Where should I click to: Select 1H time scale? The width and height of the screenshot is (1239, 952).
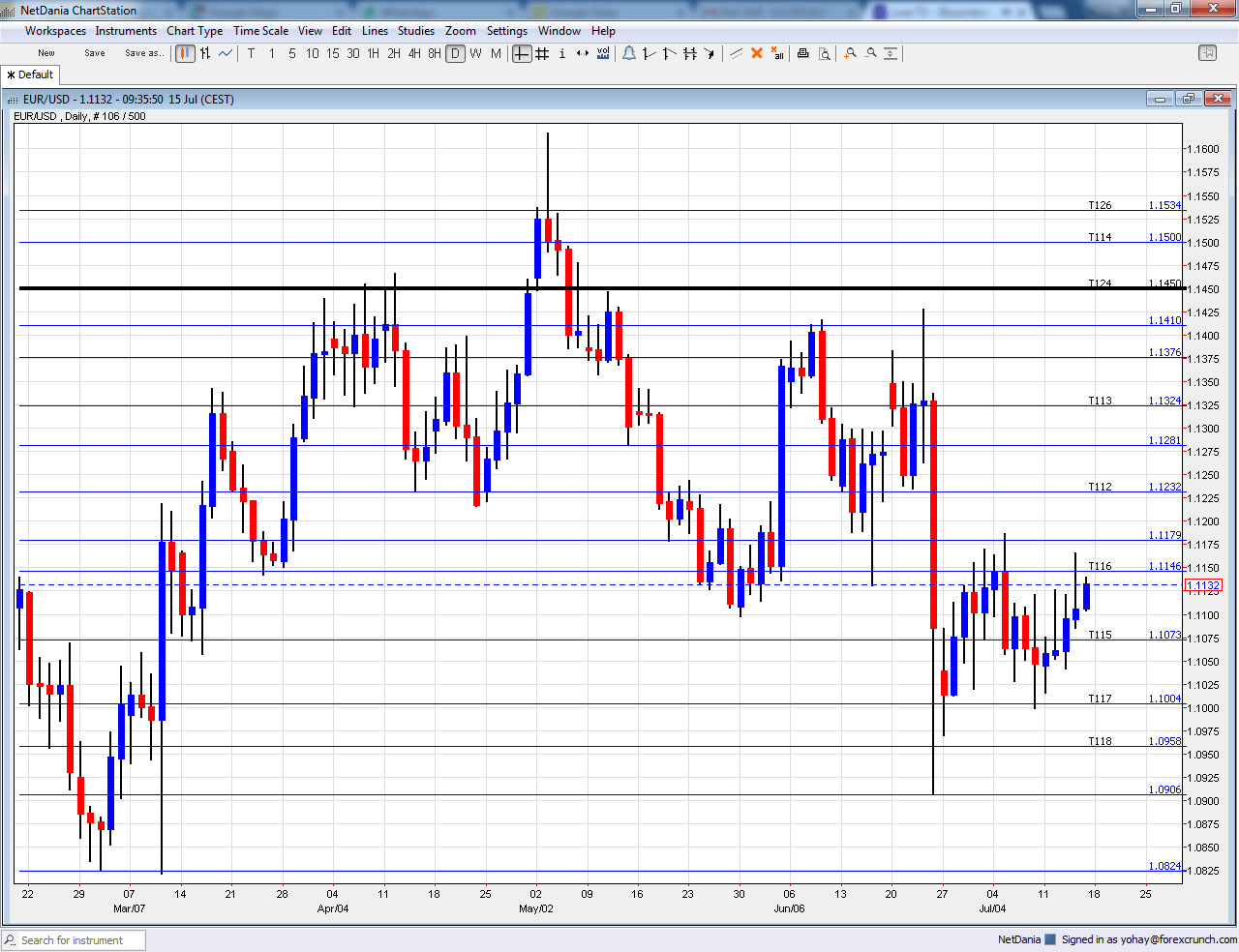click(x=374, y=53)
